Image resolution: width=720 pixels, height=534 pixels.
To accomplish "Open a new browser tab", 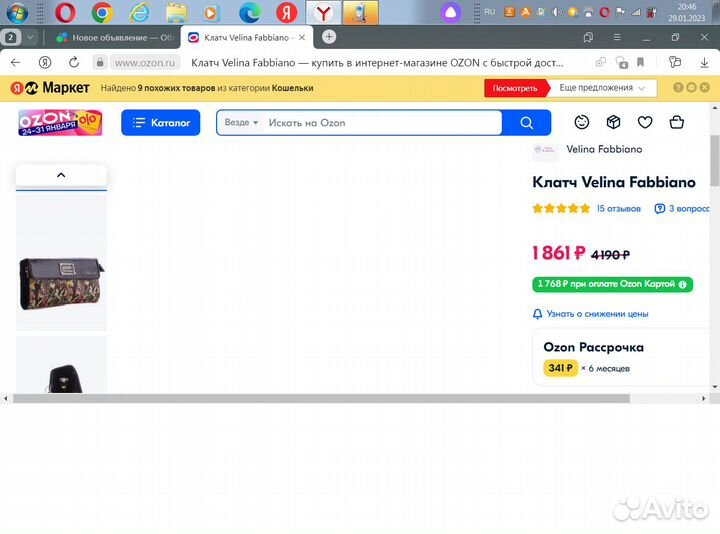I will coord(329,37).
